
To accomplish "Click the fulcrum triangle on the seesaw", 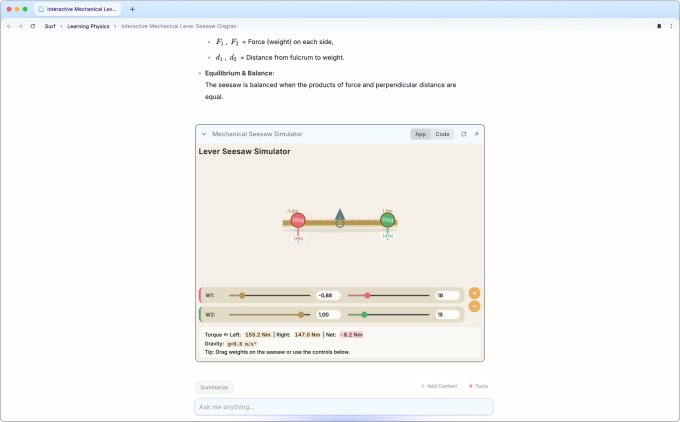I will coord(340,214).
